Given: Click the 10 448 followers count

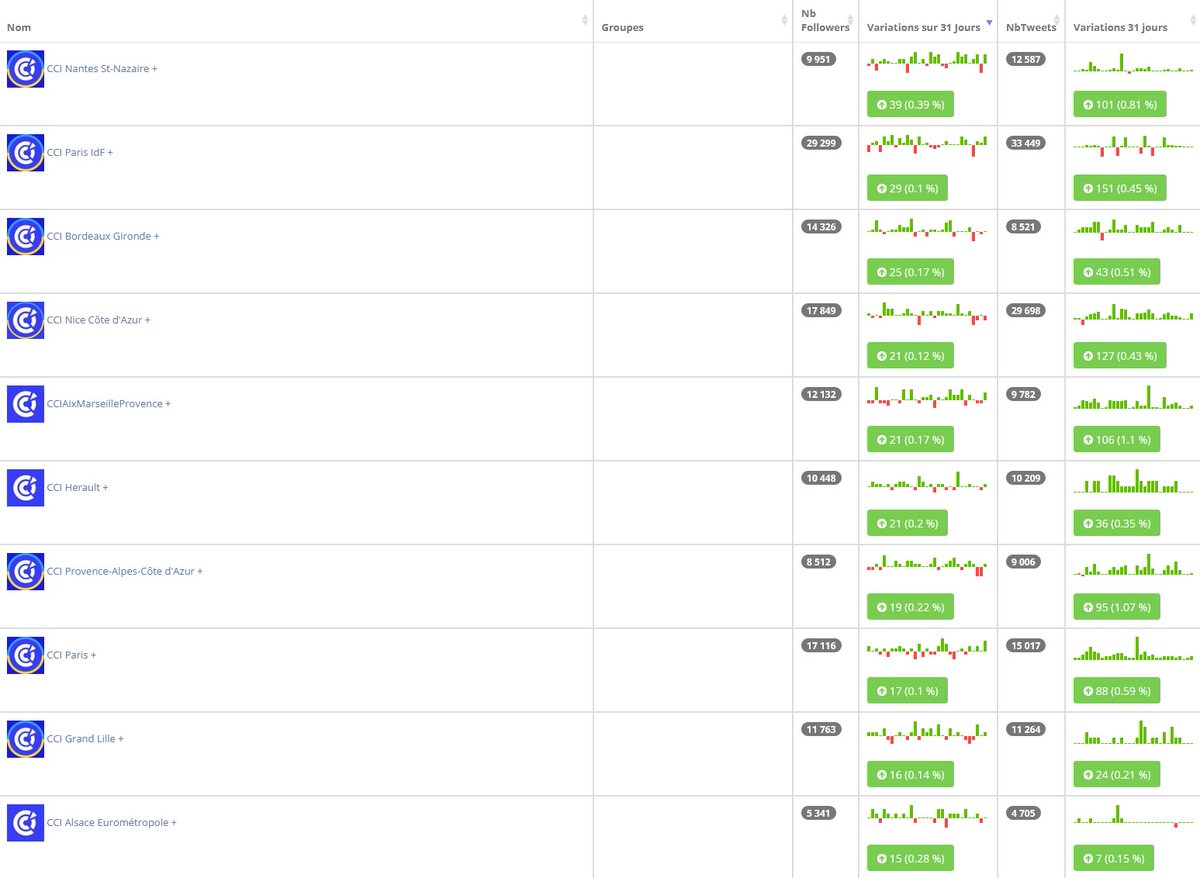Looking at the screenshot, I should point(821,478).
